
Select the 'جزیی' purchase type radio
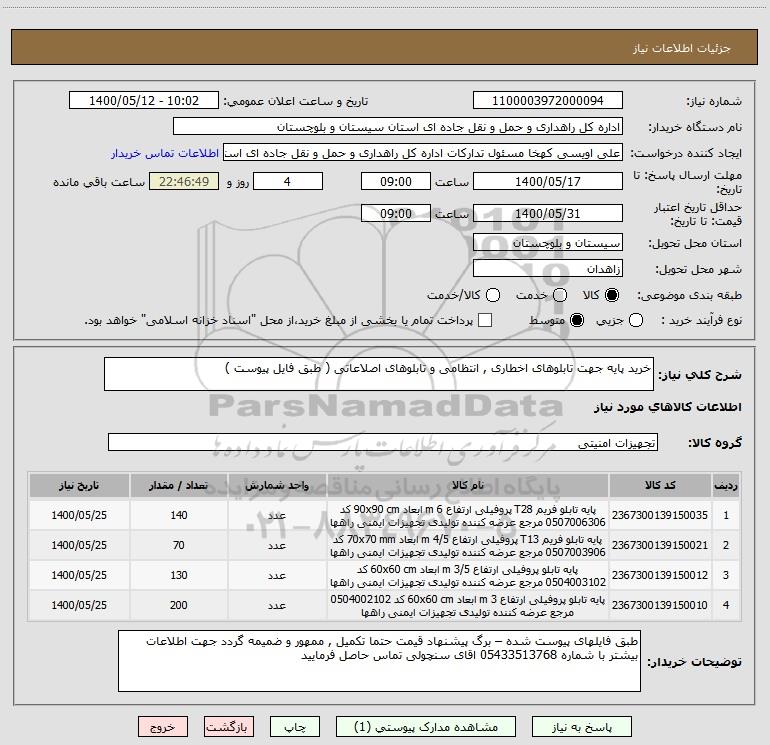[x=635, y=321]
